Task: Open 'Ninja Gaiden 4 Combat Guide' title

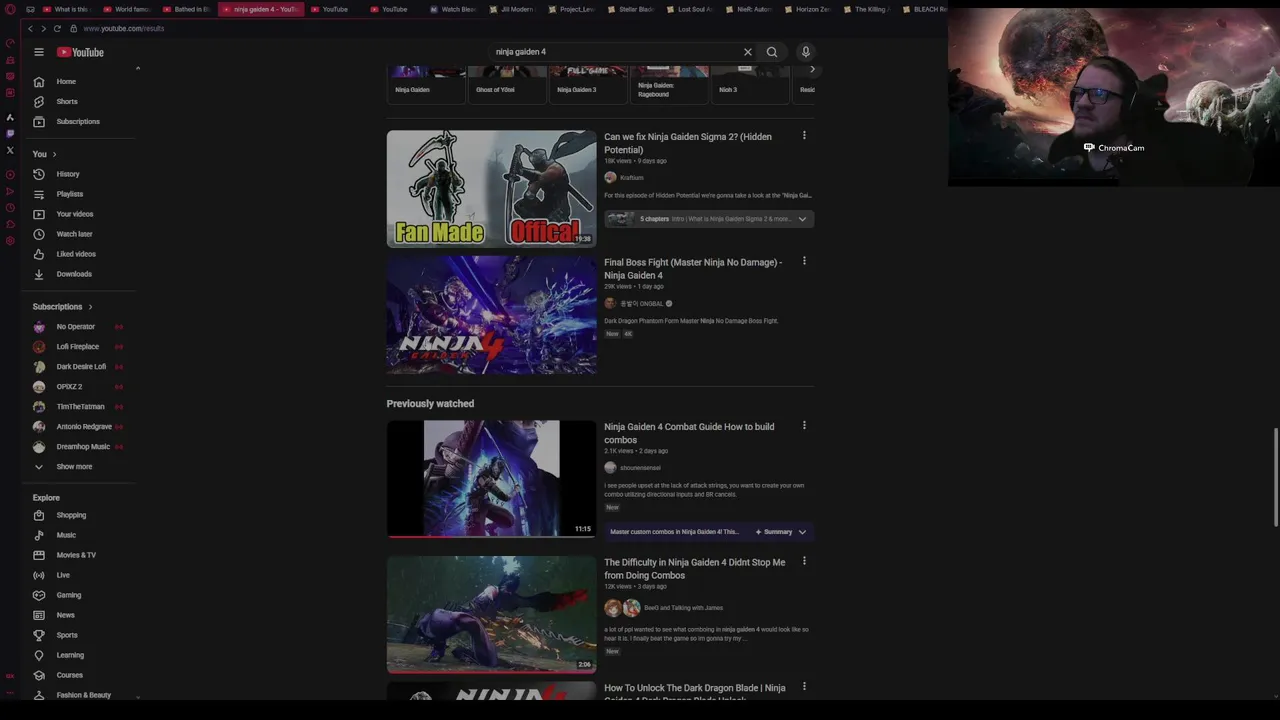Action: pos(689,433)
